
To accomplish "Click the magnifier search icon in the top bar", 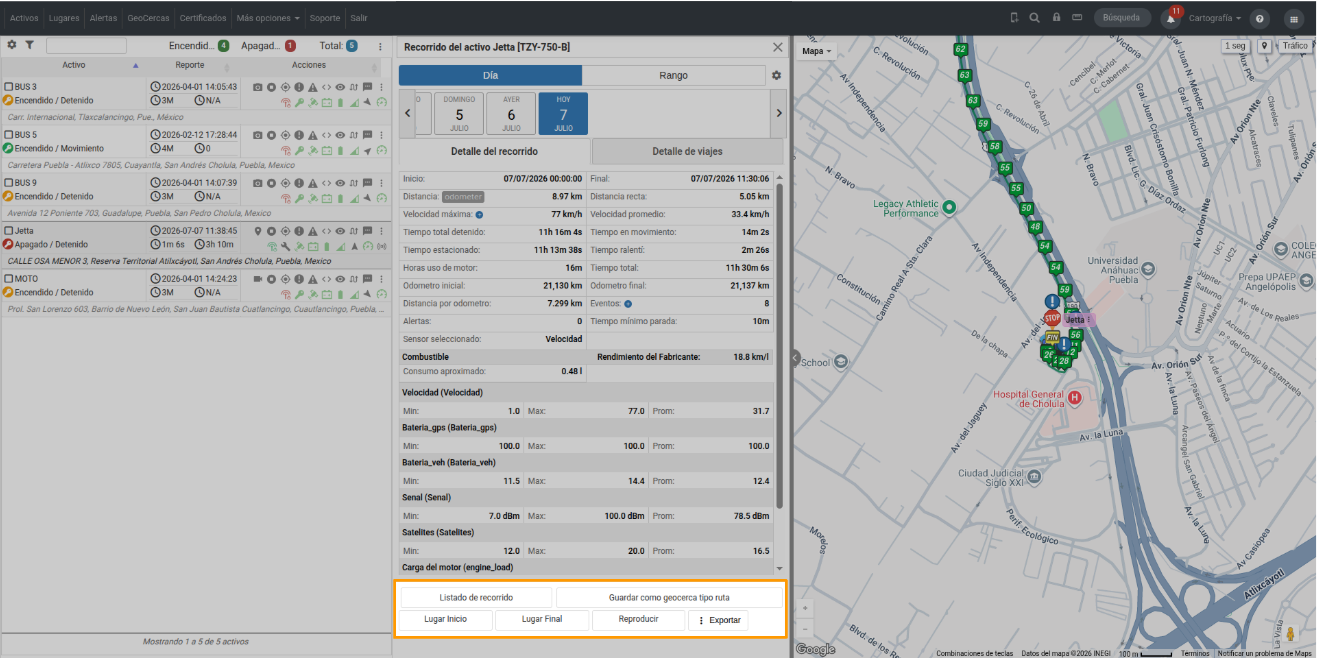I will (x=1034, y=18).
